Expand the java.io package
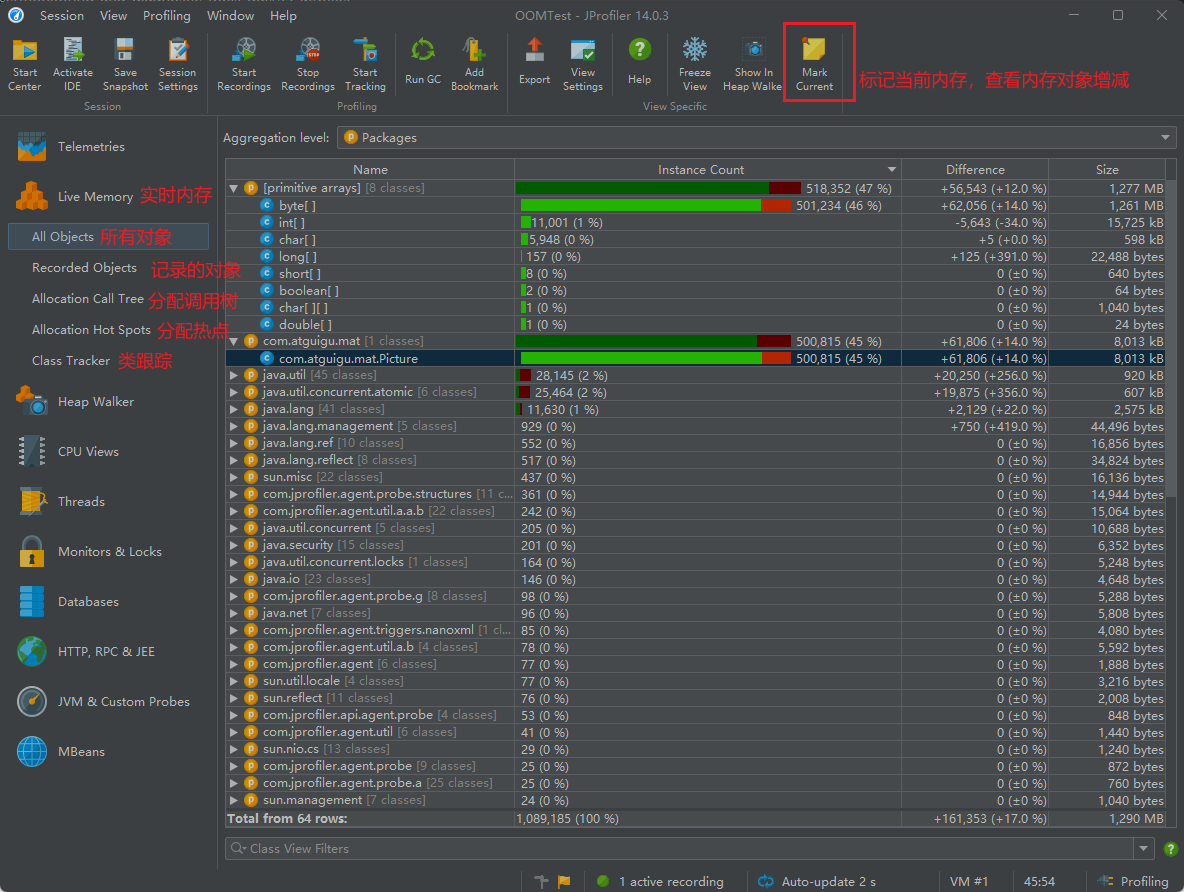Image resolution: width=1184 pixels, height=892 pixels. 234,579
